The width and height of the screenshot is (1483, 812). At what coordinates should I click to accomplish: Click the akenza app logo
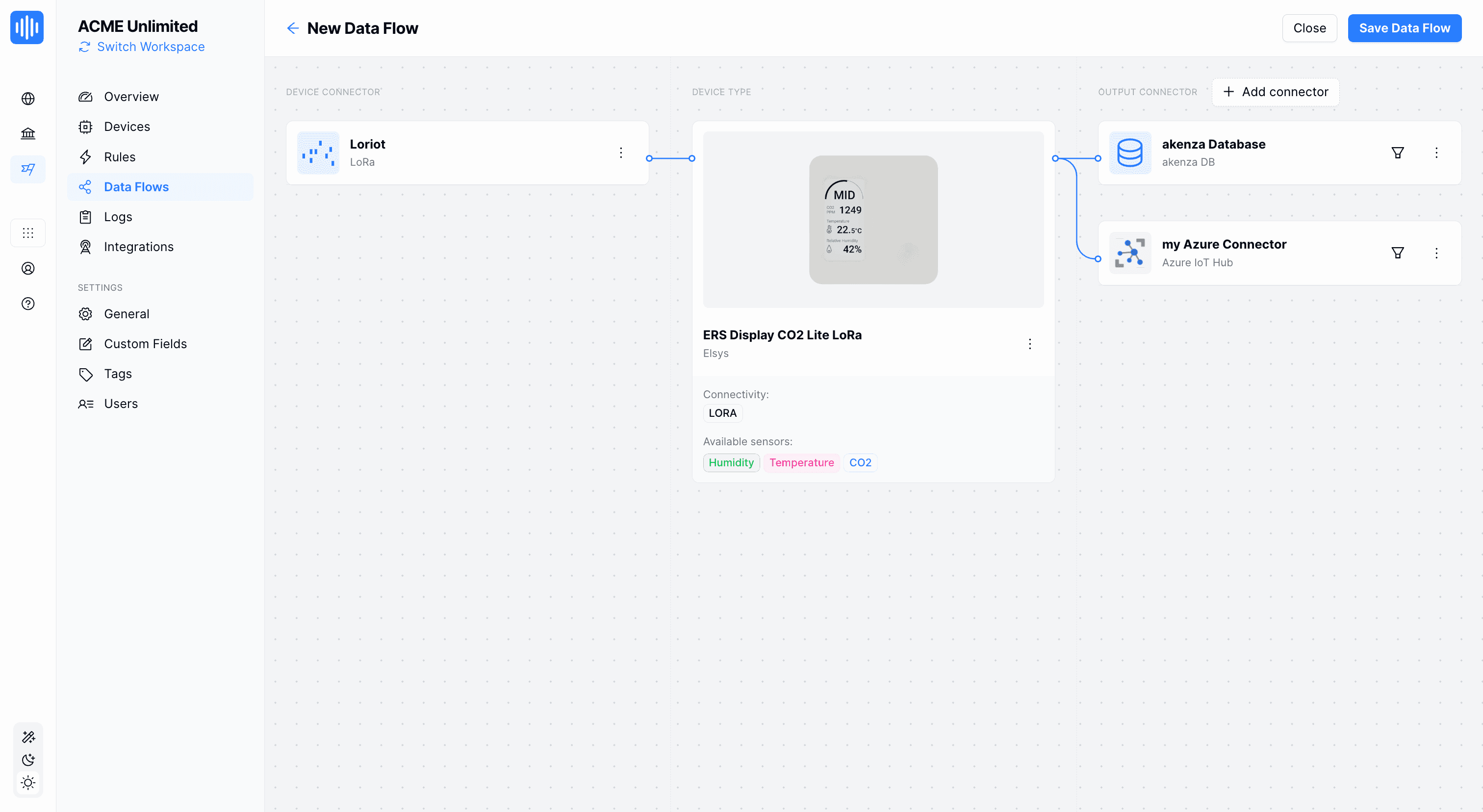27,27
